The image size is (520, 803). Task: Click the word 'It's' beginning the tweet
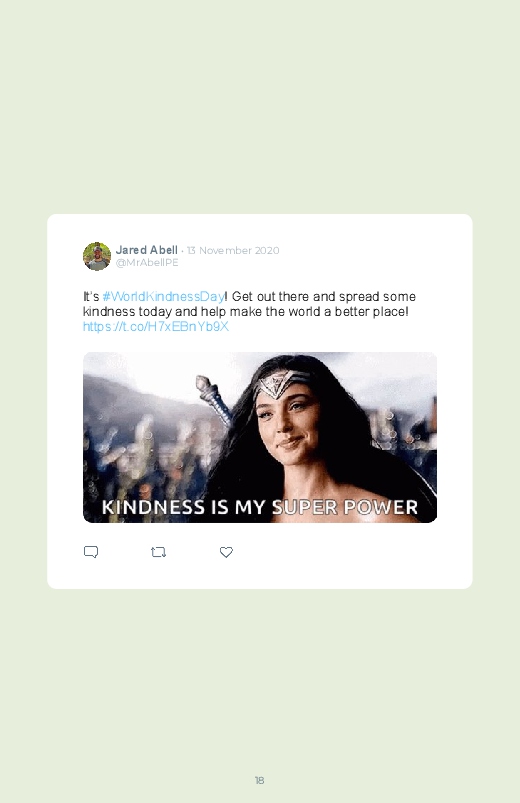91,297
